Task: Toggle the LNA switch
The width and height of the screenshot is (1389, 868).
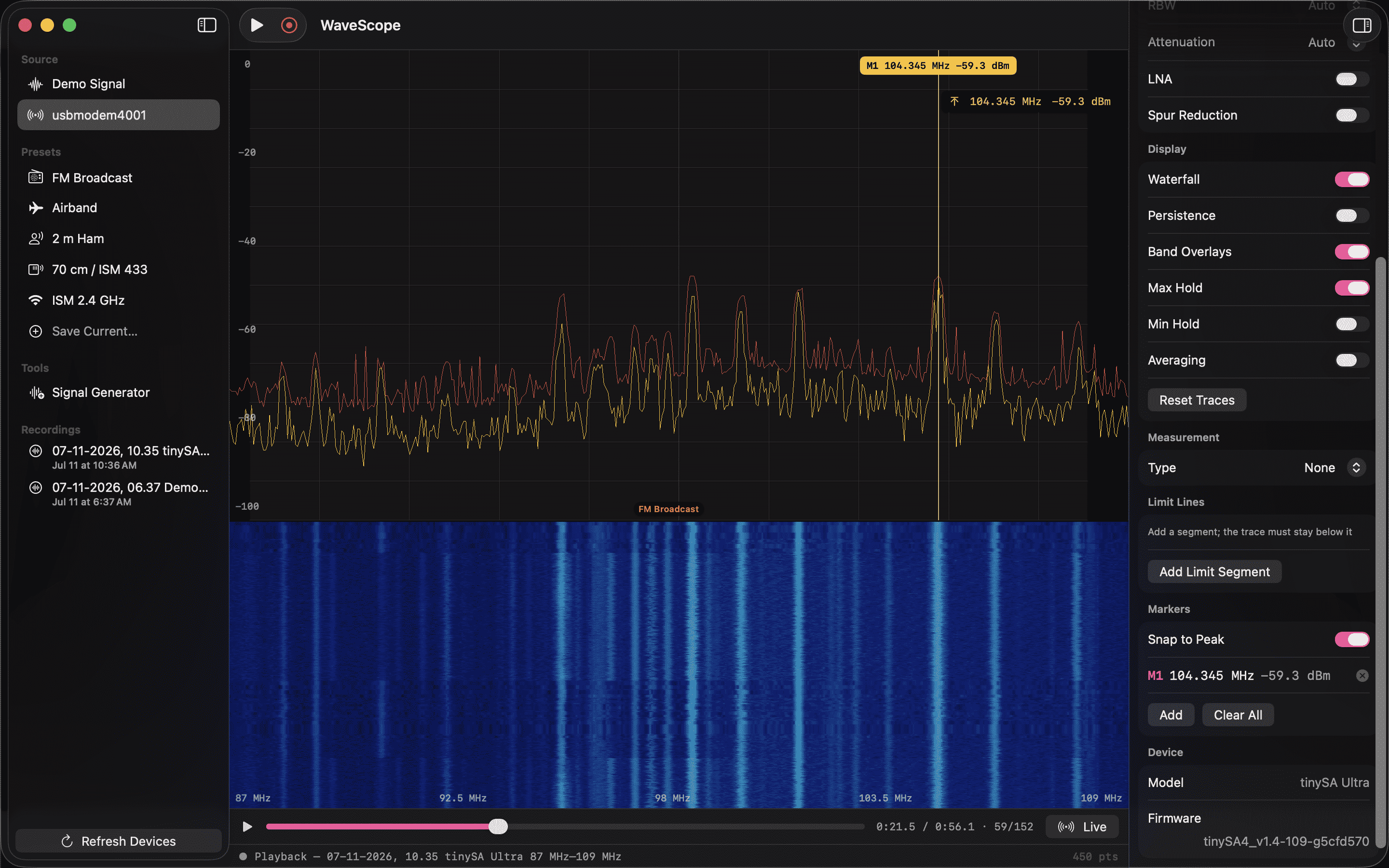Action: tap(1352, 79)
